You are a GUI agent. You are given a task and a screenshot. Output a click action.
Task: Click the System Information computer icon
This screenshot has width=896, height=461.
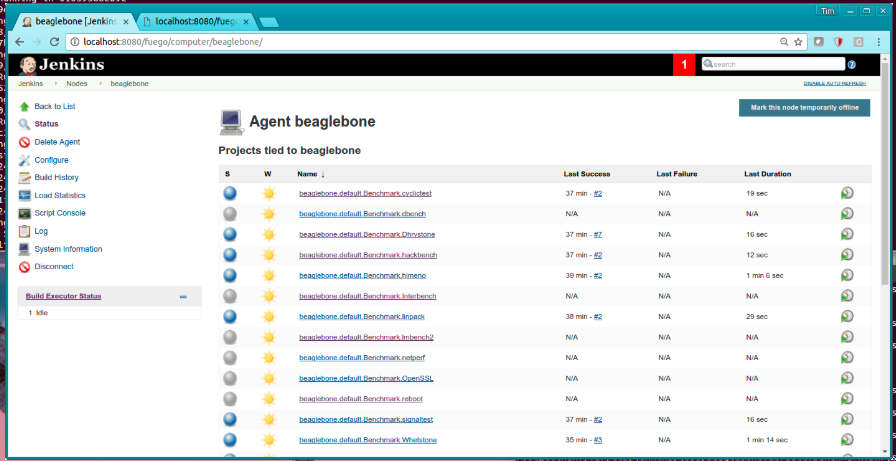click(x=24, y=249)
